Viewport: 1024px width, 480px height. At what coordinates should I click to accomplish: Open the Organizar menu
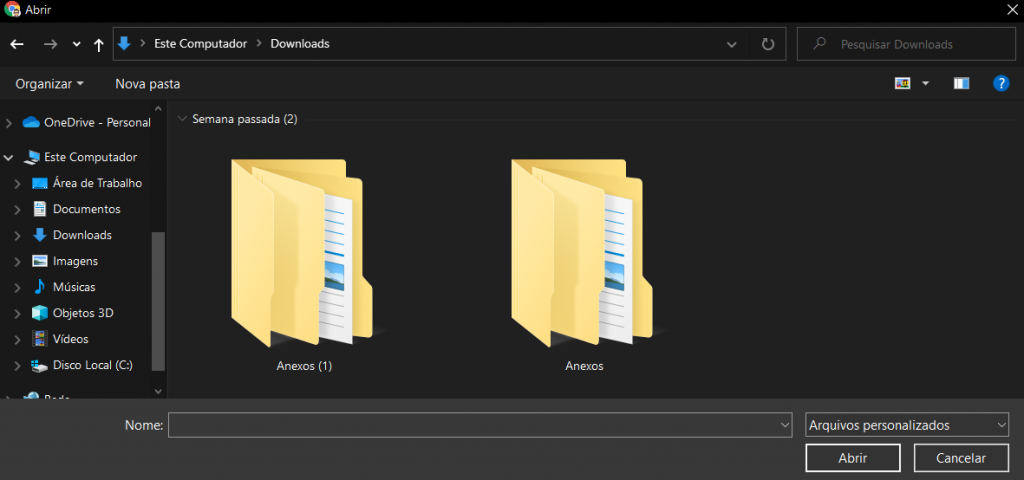coord(50,84)
